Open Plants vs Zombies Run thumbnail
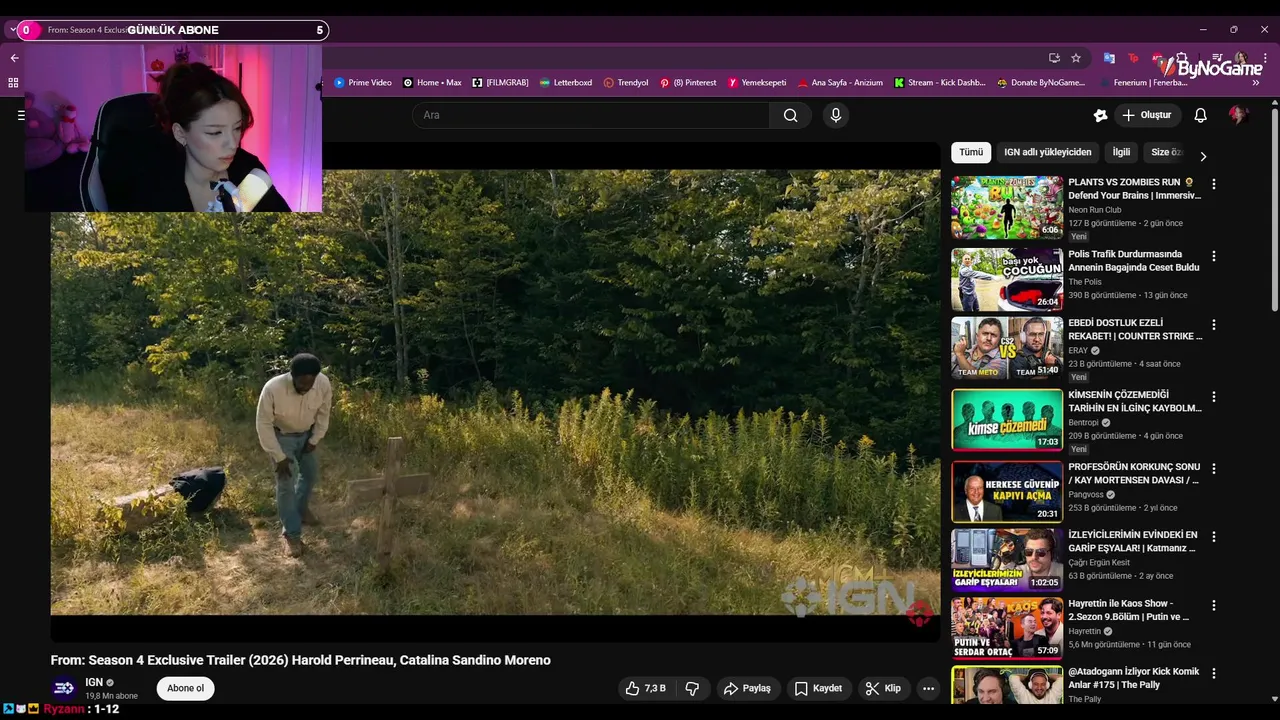The height and width of the screenshot is (720, 1280). click(x=1007, y=208)
